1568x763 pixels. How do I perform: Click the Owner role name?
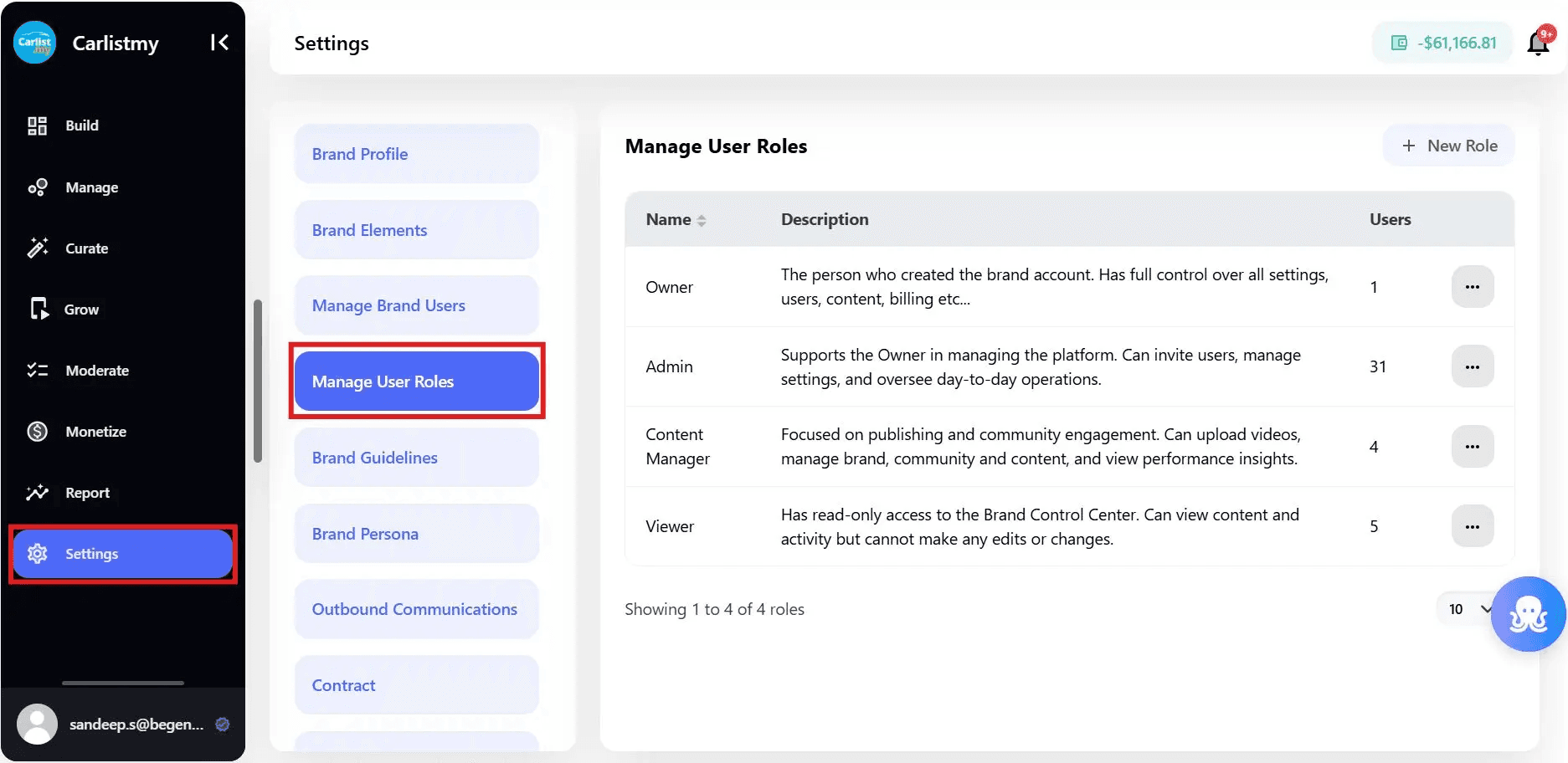coord(670,287)
